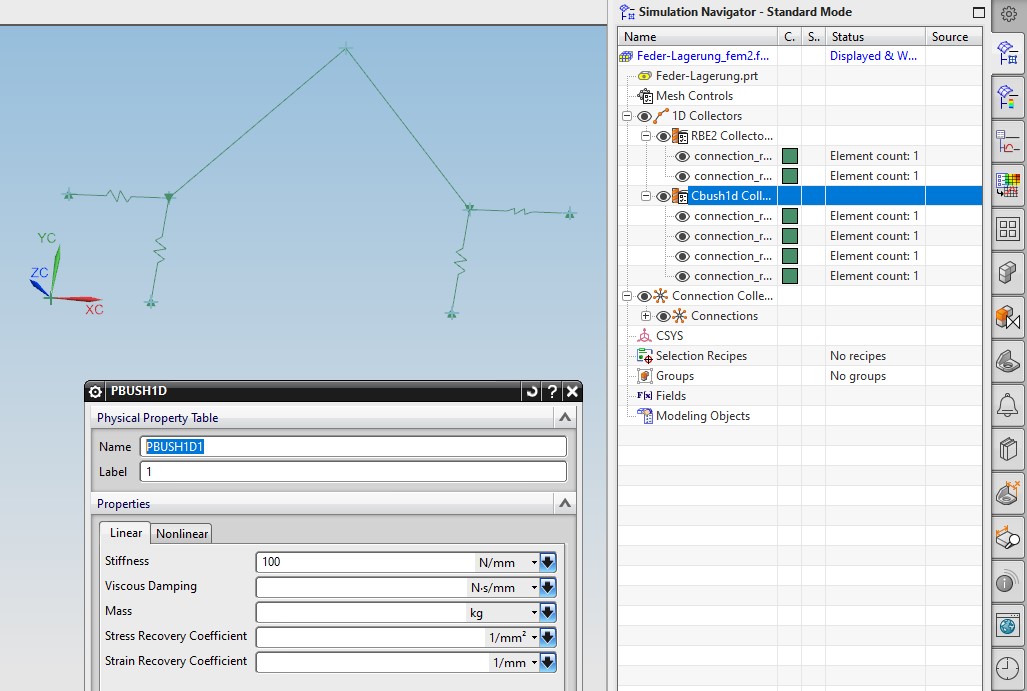Open the books library icon
The image size is (1027, 691).
point(1008,449)
